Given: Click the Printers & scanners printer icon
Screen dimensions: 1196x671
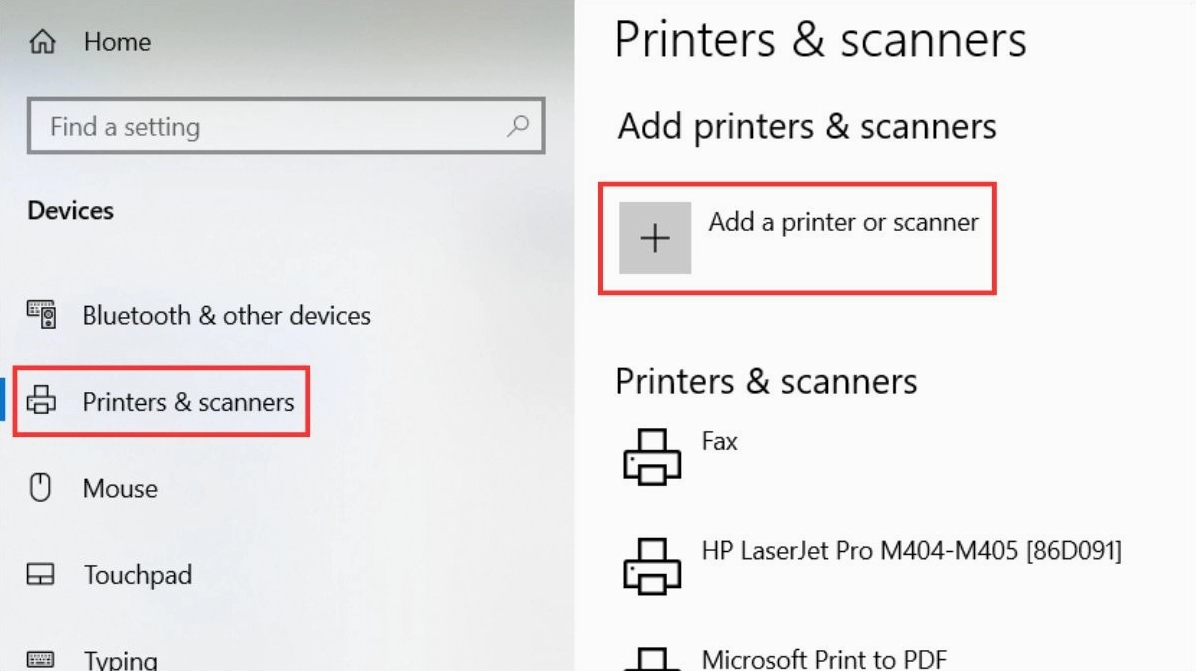Looking at the screenshot, I should click(x=41, y=402).
